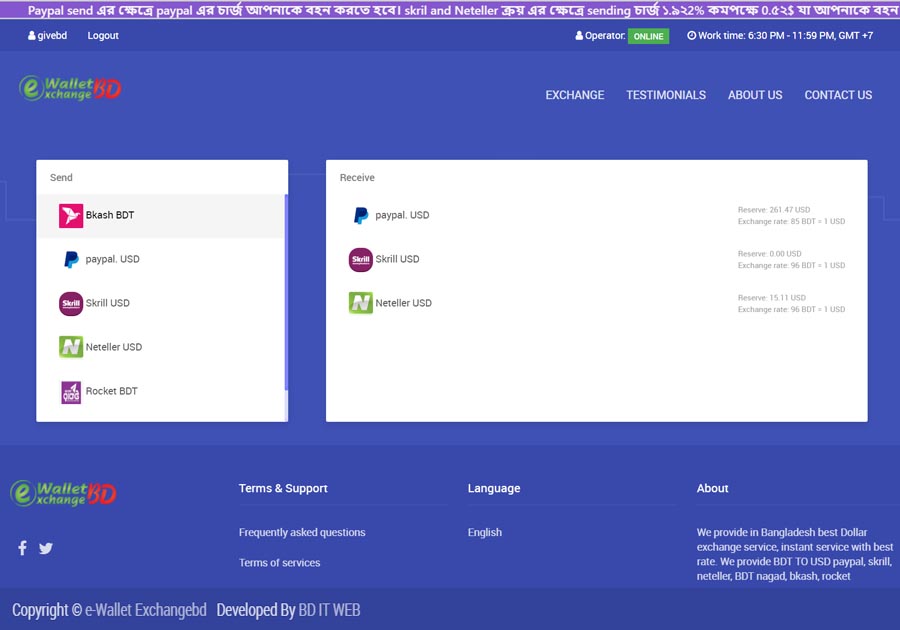Select the PayPal icon in the Send list
This screenshot has width=900, height=630.
coord(71,259)
